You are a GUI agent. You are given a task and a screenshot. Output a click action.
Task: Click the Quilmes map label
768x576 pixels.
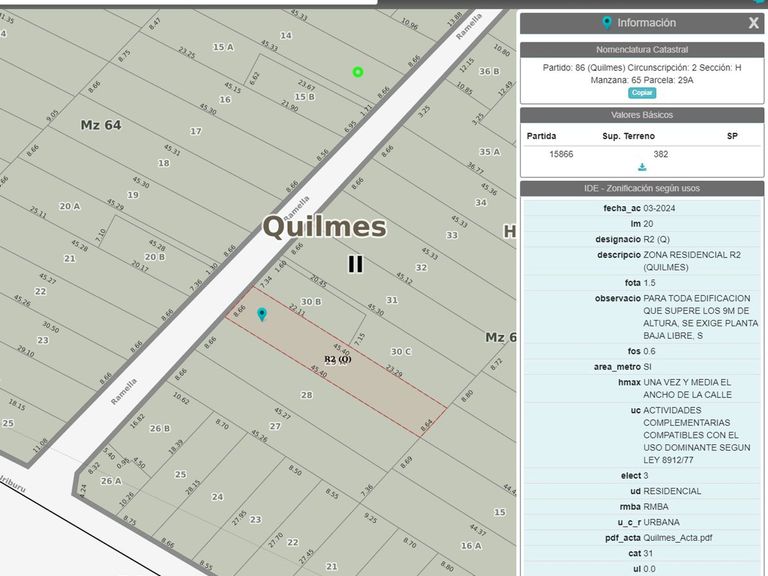pos(324,226)
